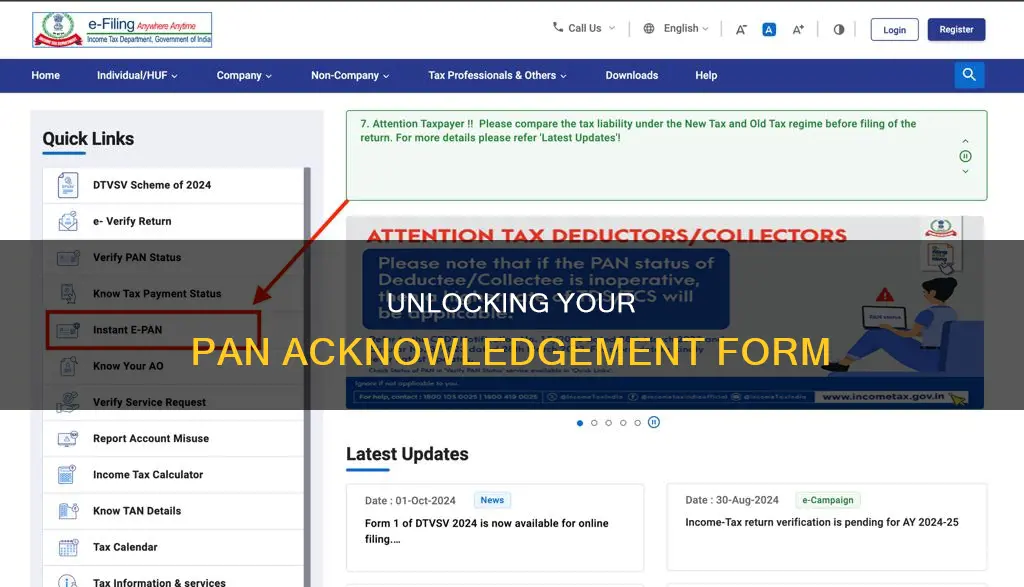1024x587 pixels.
Task: Open DTVSV Scheme of 2024 link
Action: pyautogui.click(x=152, y=185)
